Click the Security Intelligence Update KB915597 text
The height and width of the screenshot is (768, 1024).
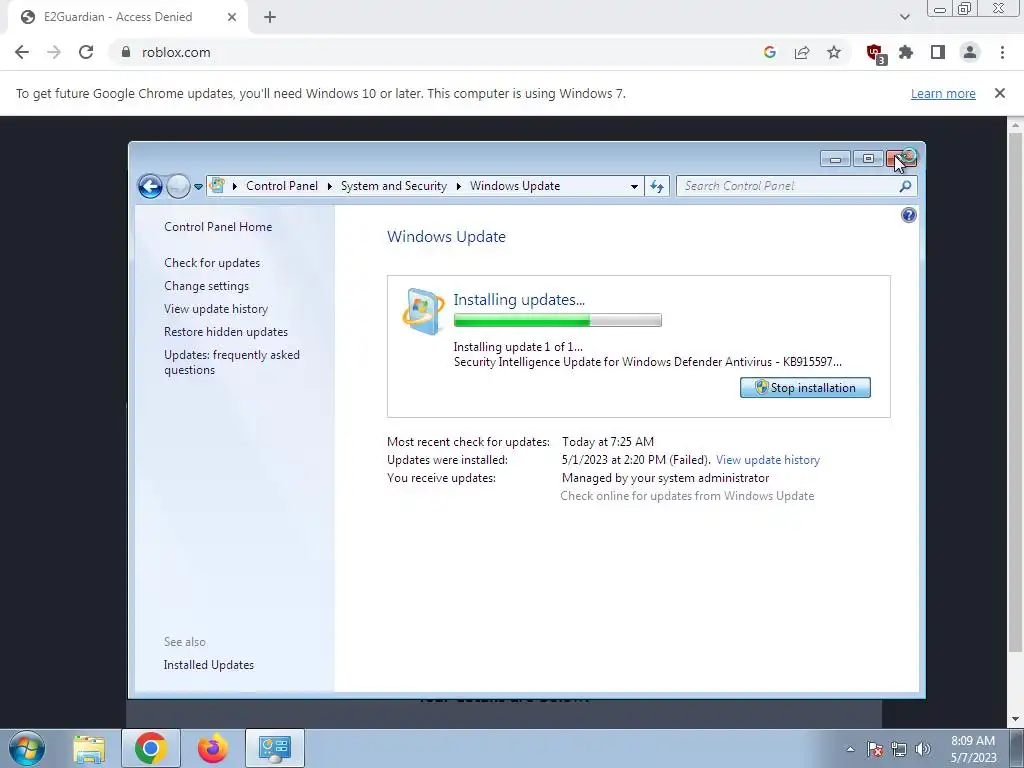[x=648, y=362]
